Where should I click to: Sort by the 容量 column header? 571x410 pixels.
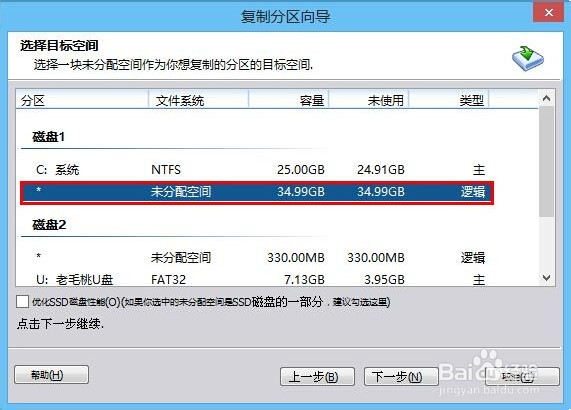(x=289, y=100)
